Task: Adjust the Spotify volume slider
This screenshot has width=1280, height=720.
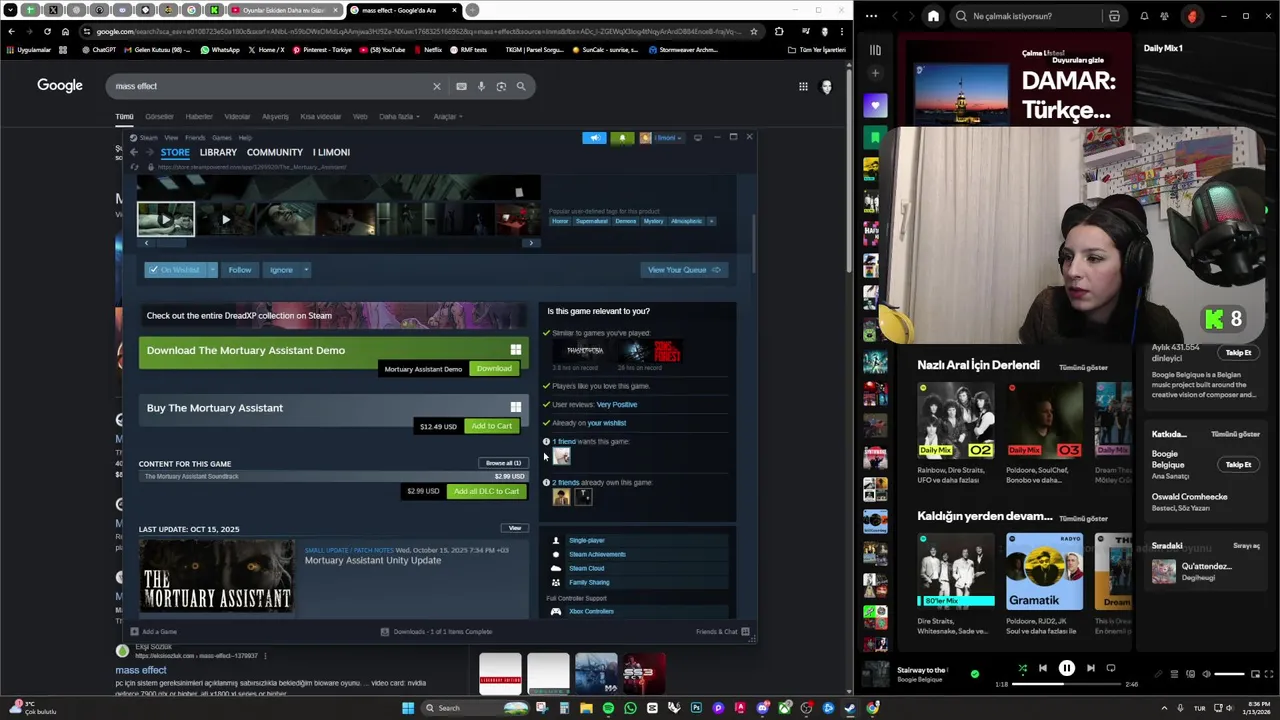Action: tap(1229, 674)
